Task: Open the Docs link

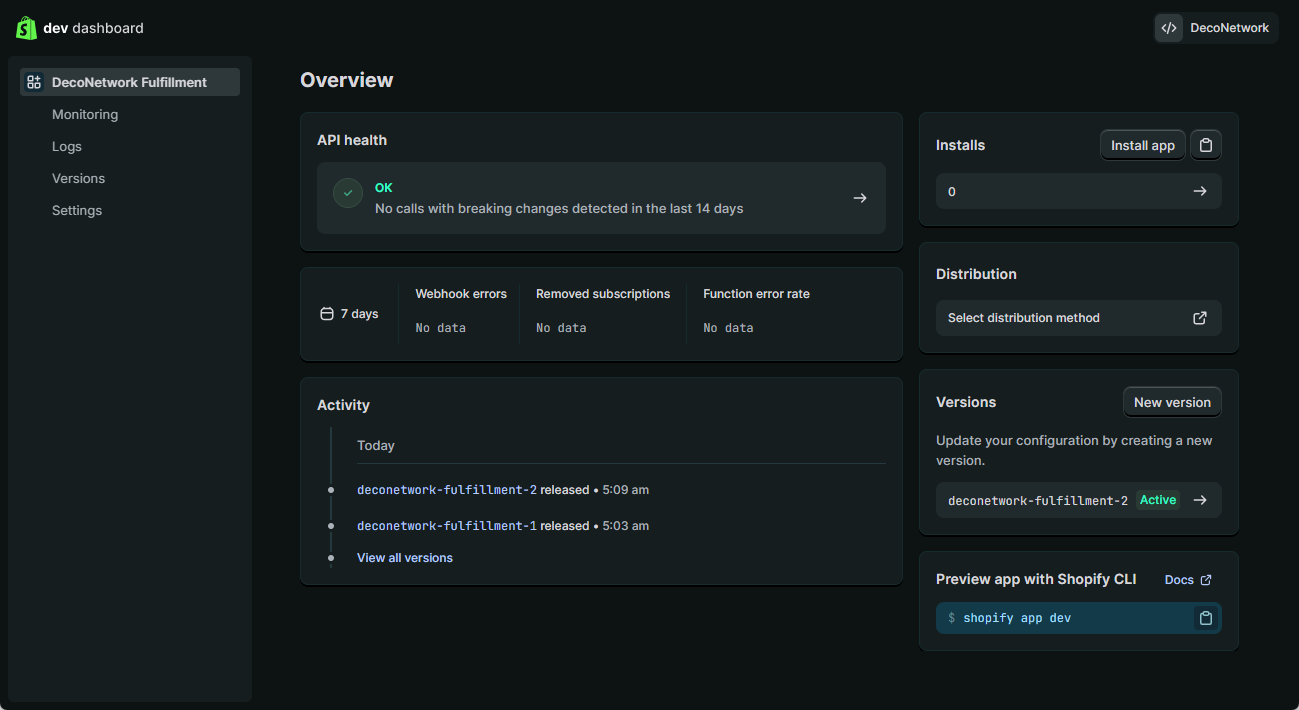Action: click(x=1188, y=580)
